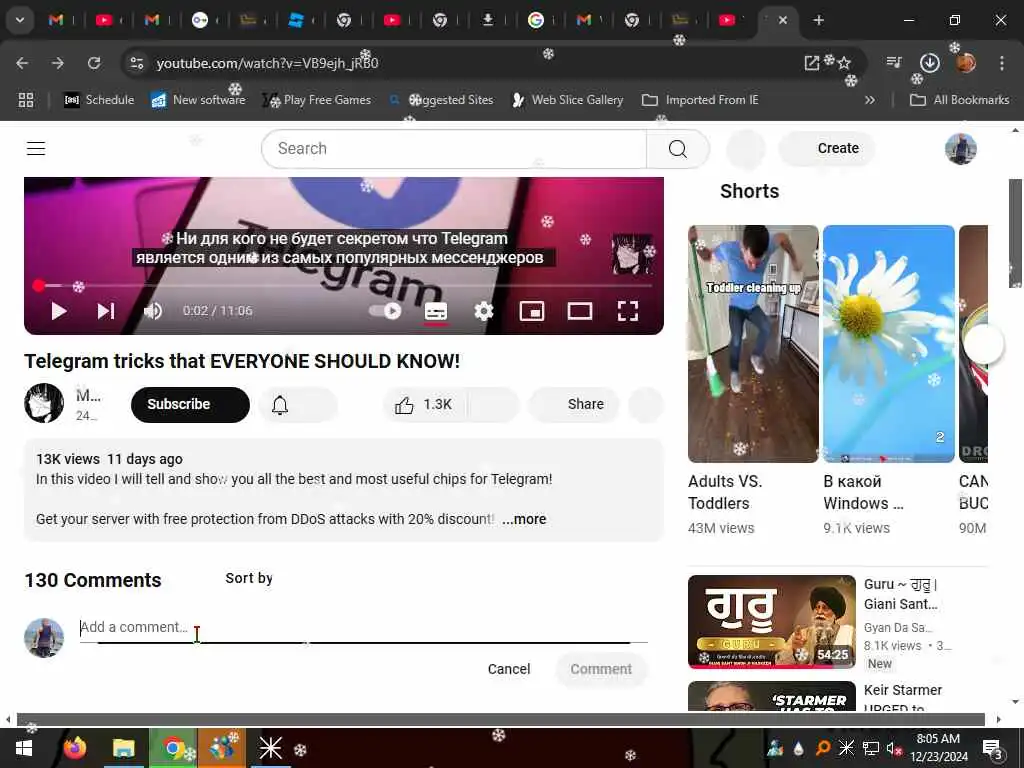1024x768 pixels.
Task: Open the daisy Windows short
Action: (889, 344)
